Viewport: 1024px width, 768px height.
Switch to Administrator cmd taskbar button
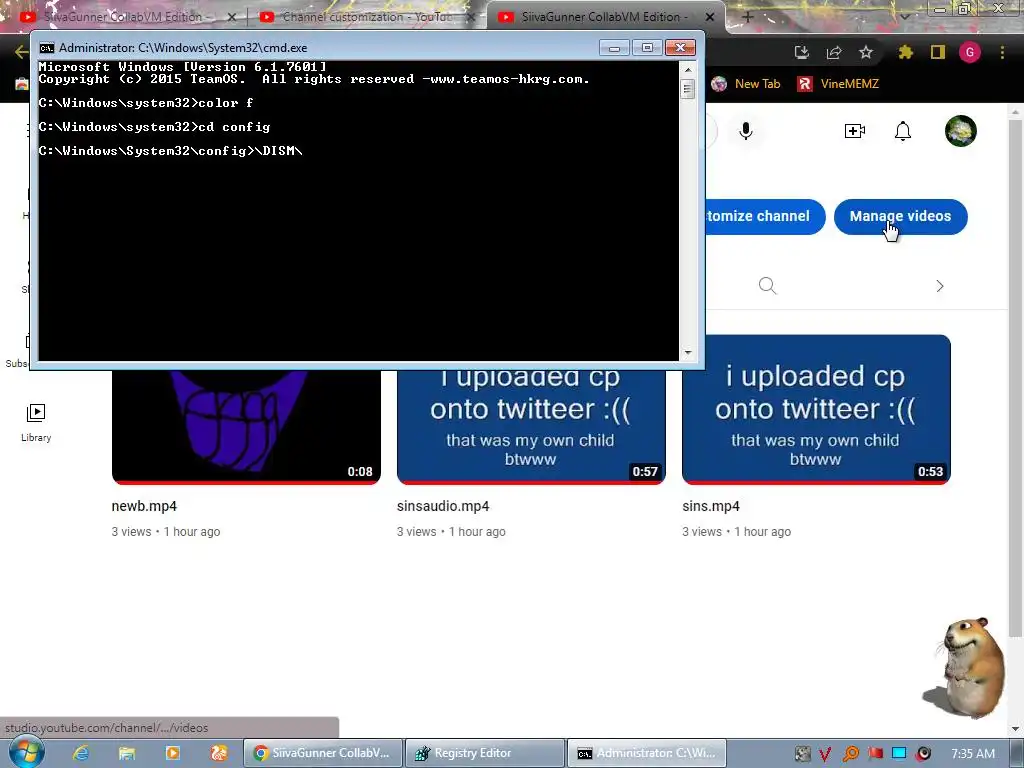tap(647, 753)
